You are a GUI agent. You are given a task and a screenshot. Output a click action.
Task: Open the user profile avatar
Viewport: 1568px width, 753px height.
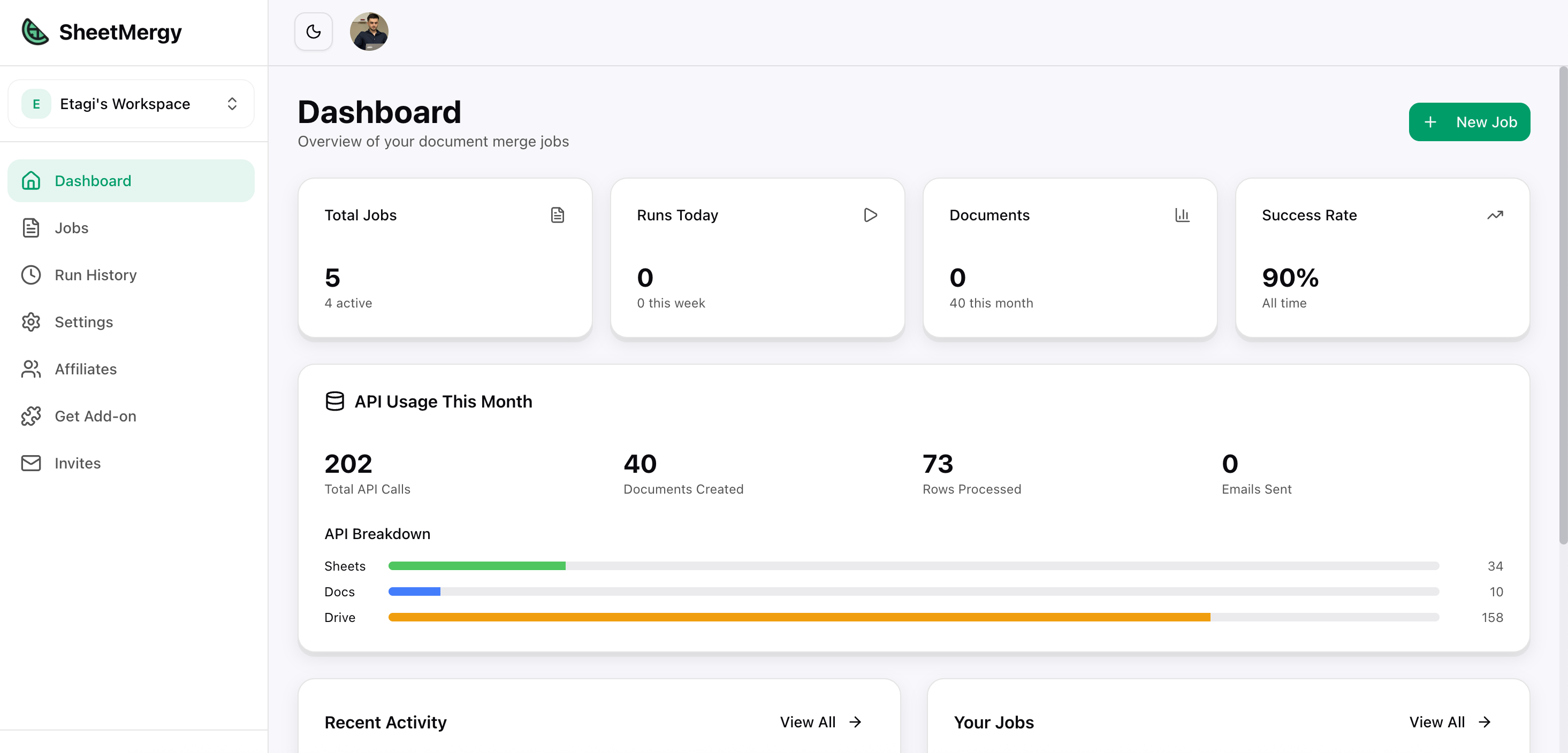(x=369, y=32)
